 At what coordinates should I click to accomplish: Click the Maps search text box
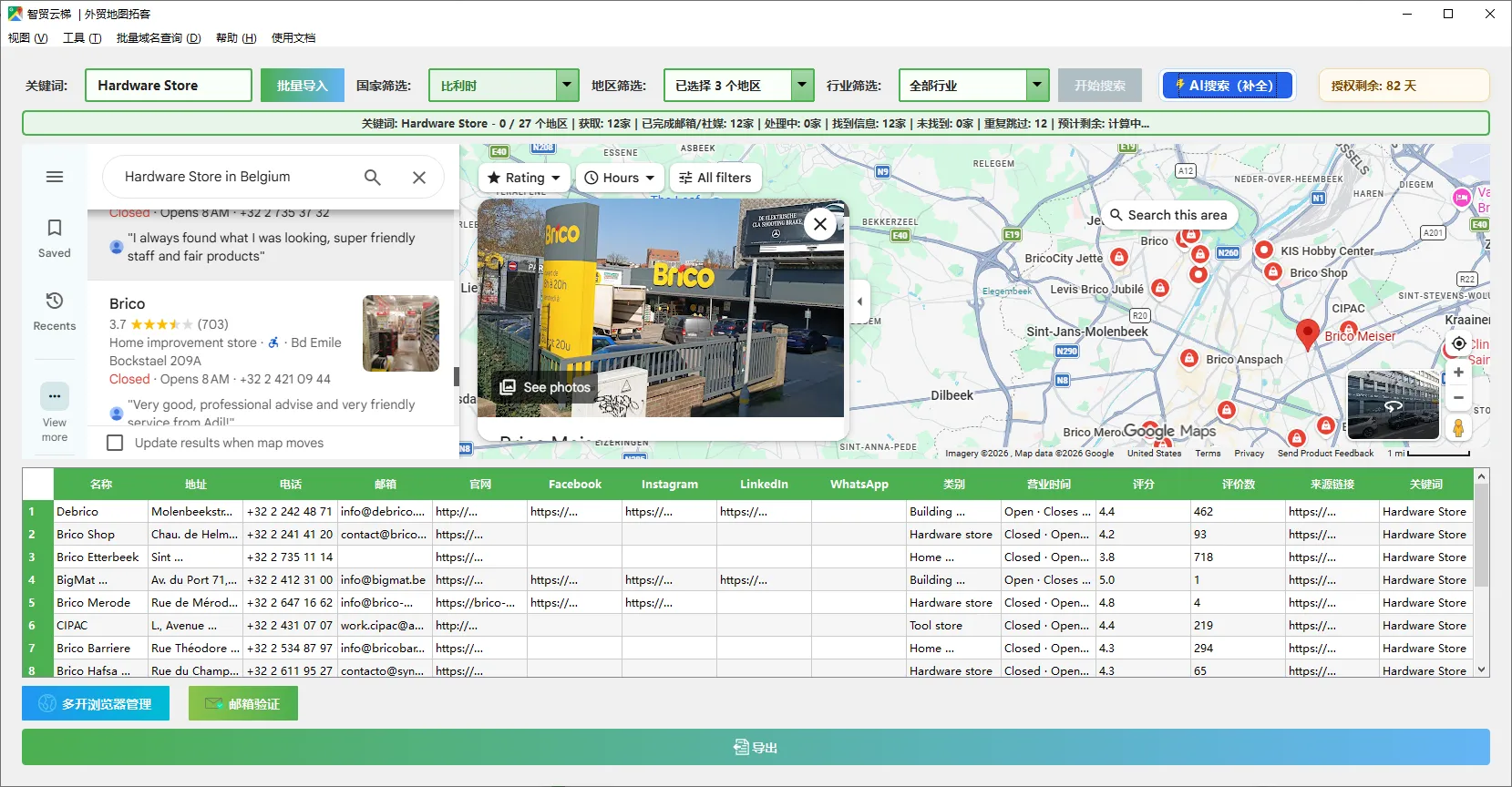click(237, 177)
